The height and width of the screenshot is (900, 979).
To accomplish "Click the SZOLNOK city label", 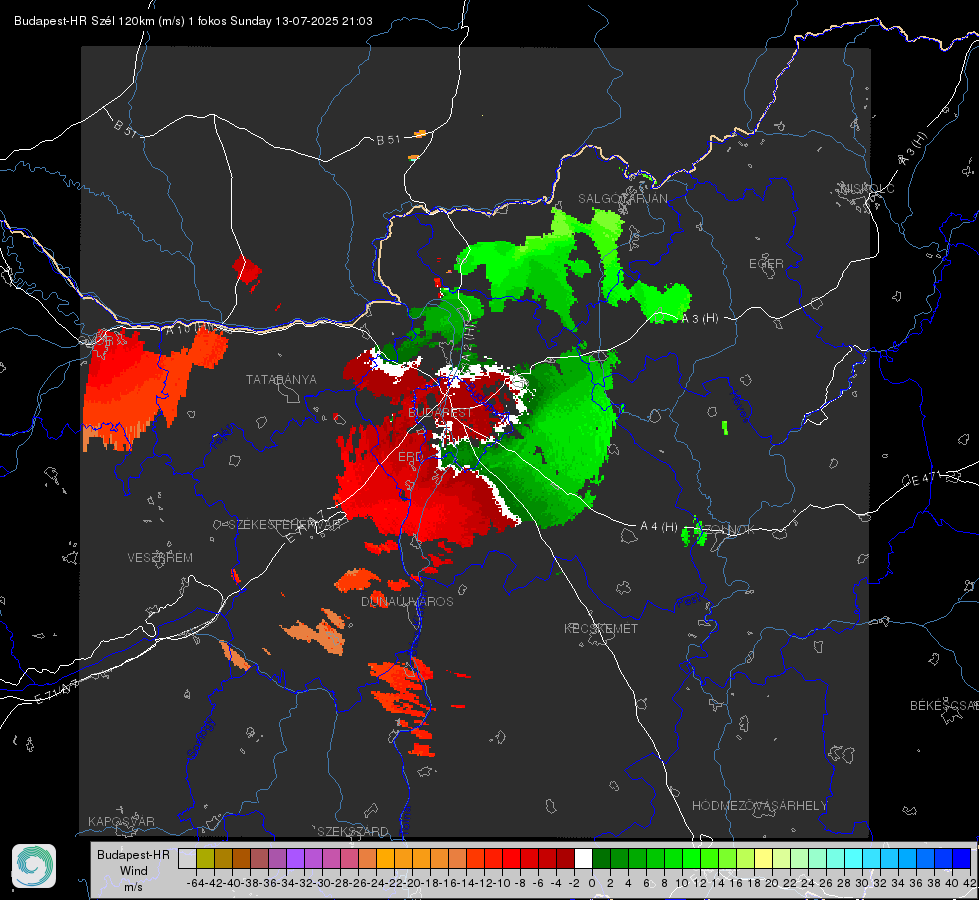I will (727, 529).
